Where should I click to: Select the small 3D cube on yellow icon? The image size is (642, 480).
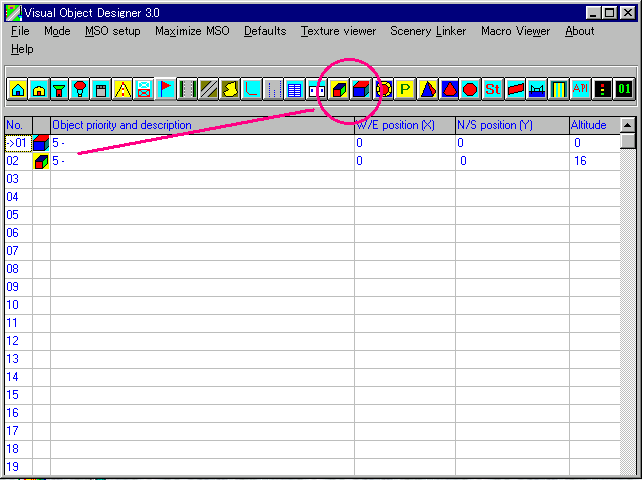(x=339, y=89)
